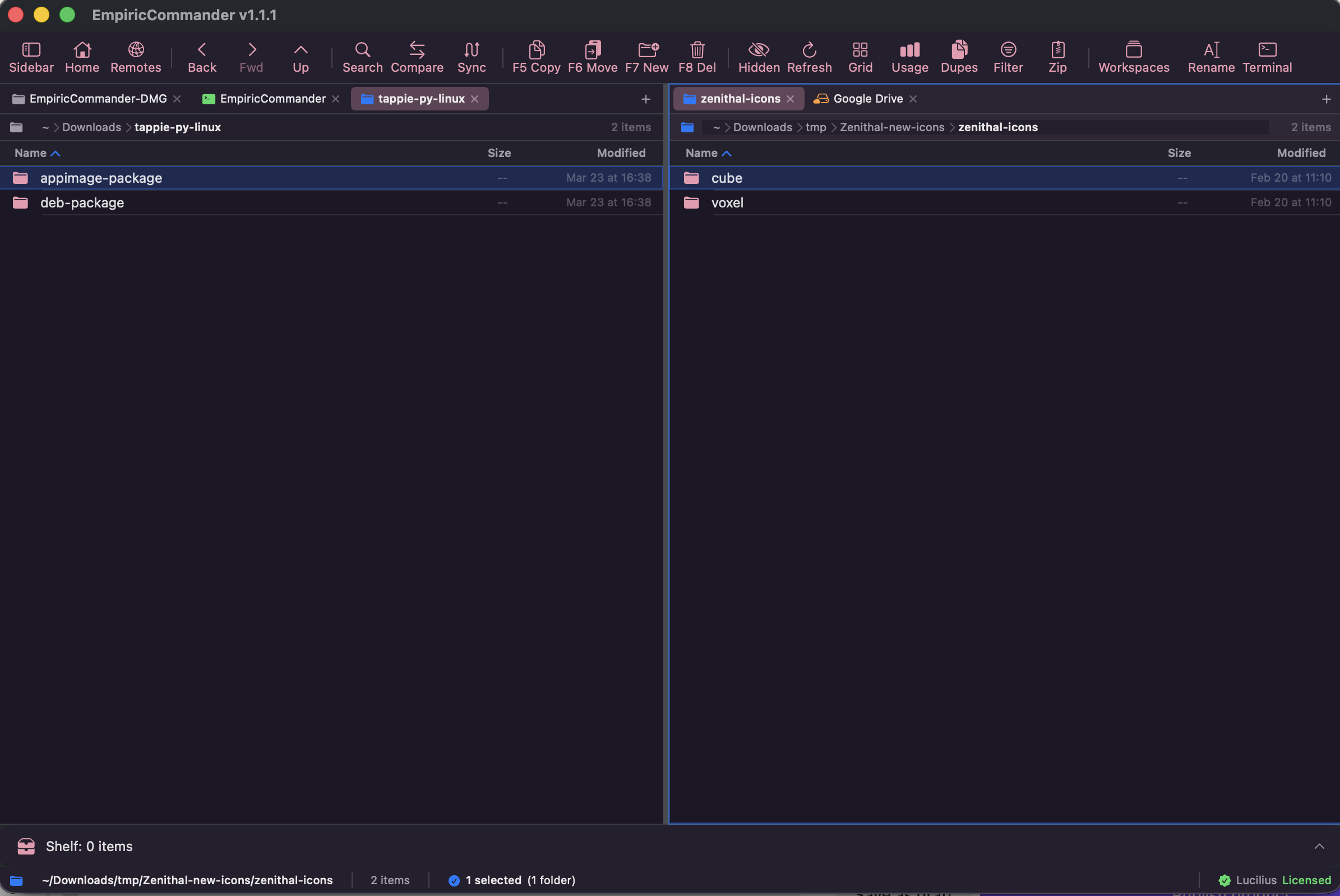Open the Terminal tool

coord(1267,57)
